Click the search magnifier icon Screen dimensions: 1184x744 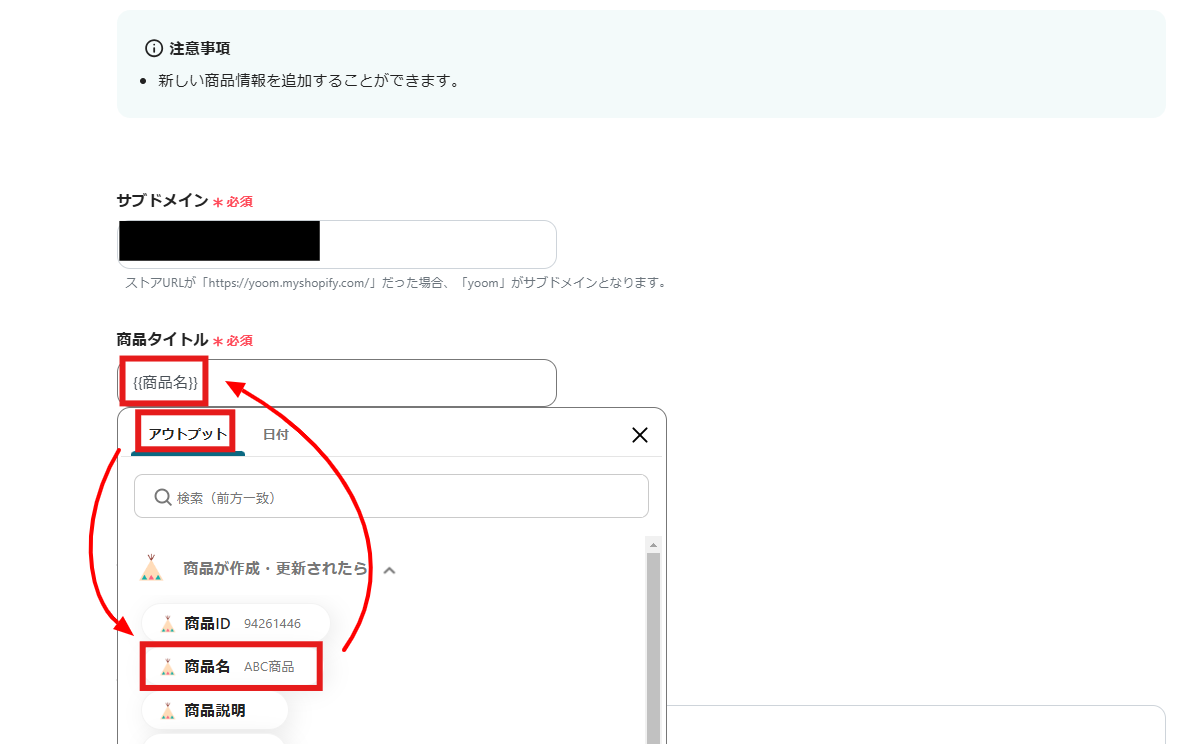pos(162,497)
